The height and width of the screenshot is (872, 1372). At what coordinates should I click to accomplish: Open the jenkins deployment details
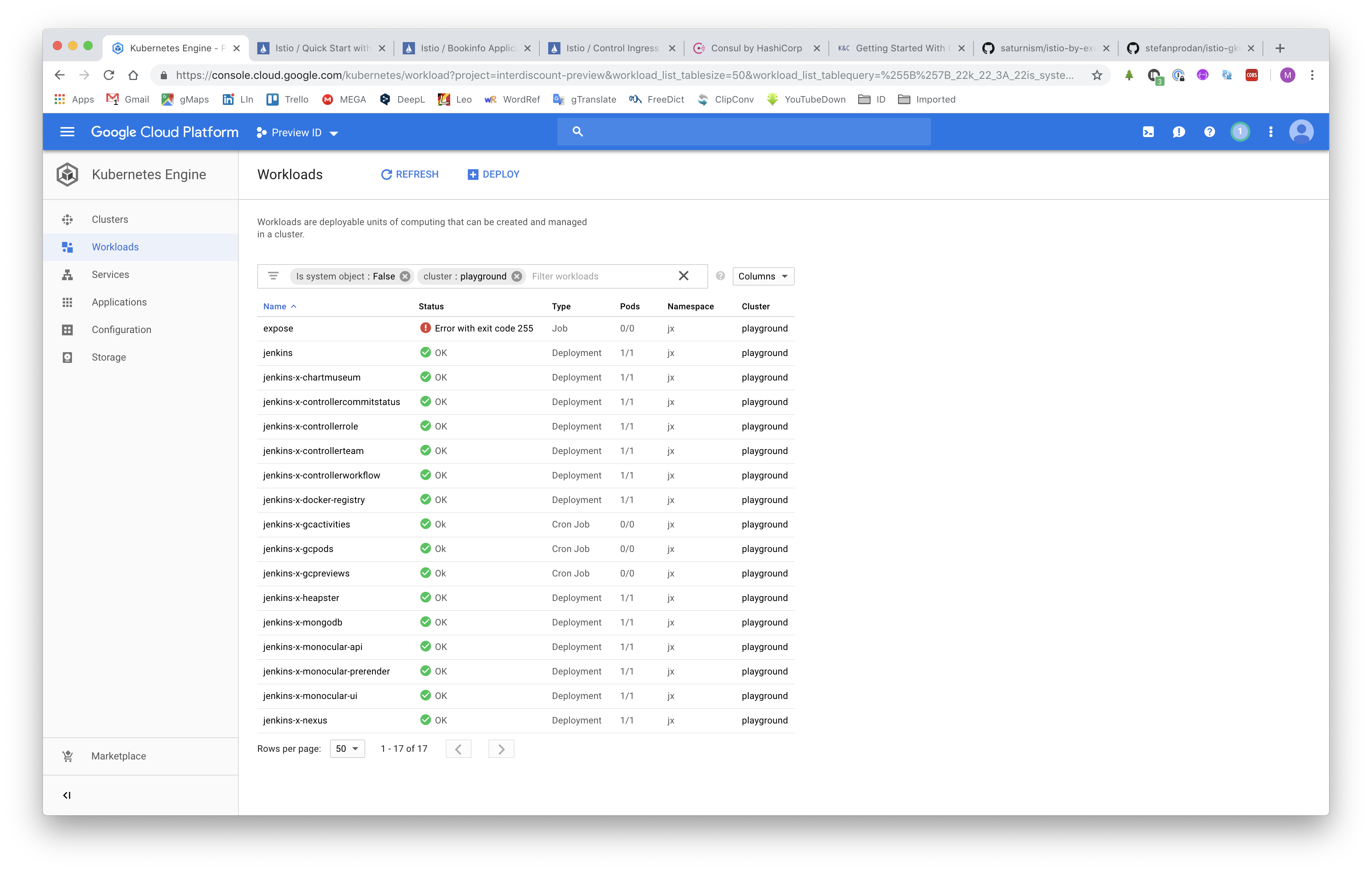tap(278, 353)
